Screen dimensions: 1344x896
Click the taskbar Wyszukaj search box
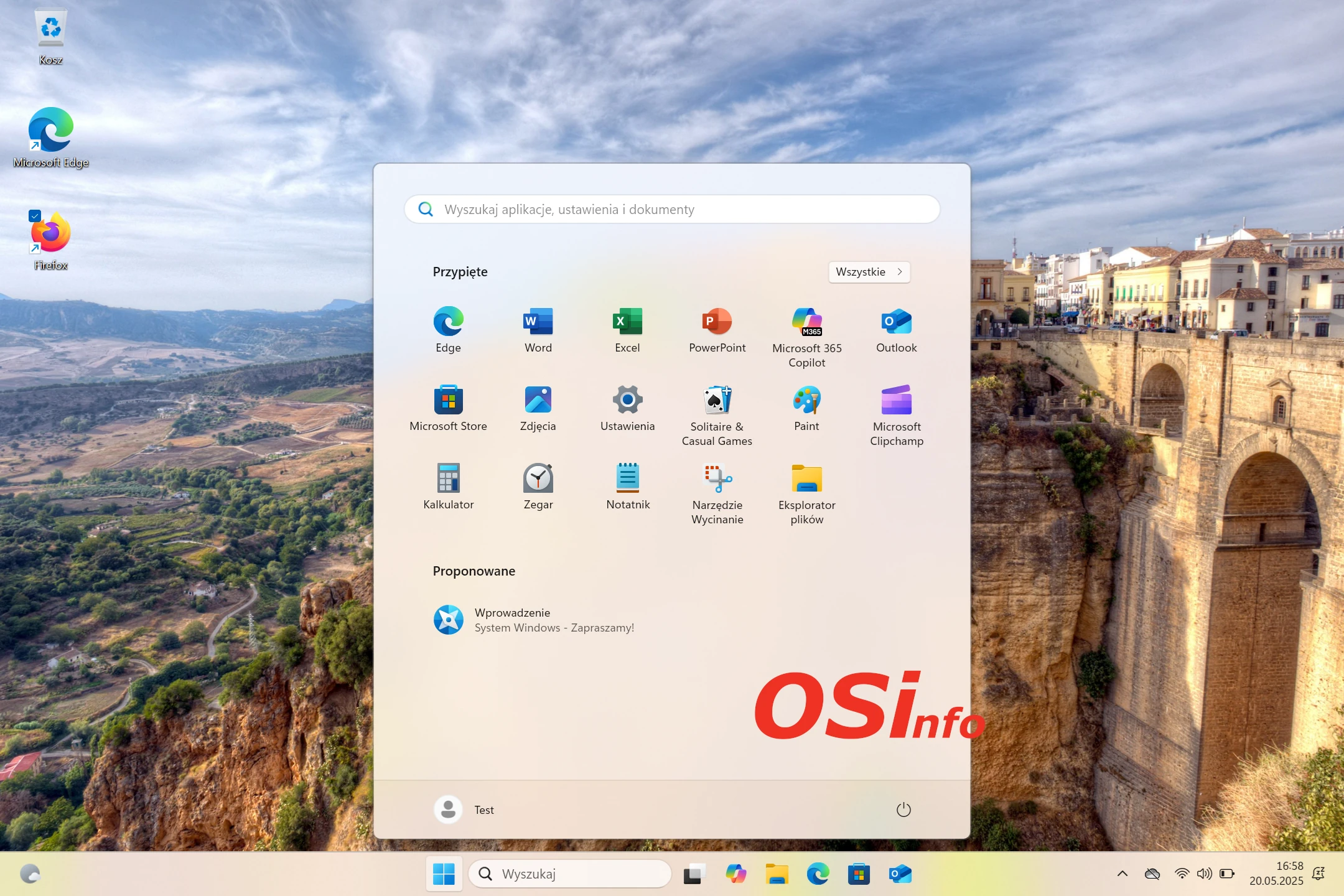(x=569, y=874)
